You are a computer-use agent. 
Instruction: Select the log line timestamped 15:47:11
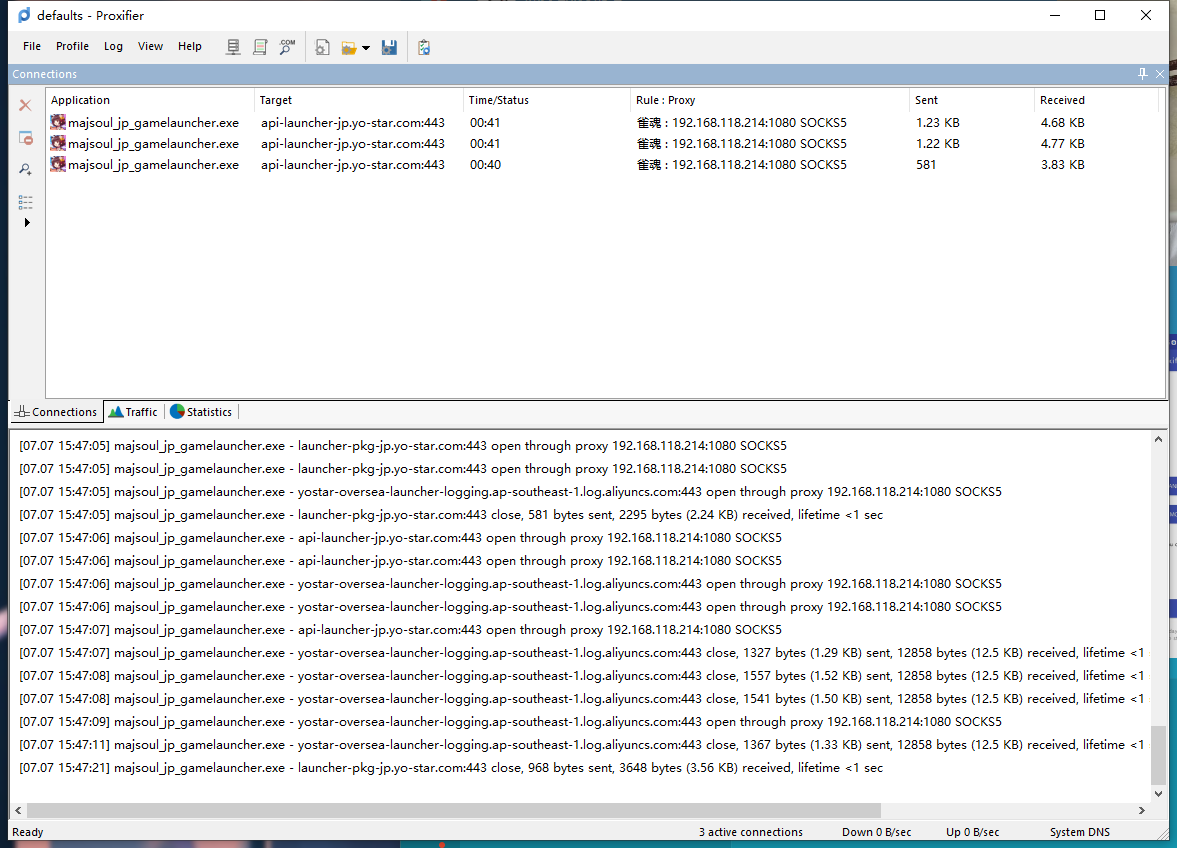[x=582, y=744]
